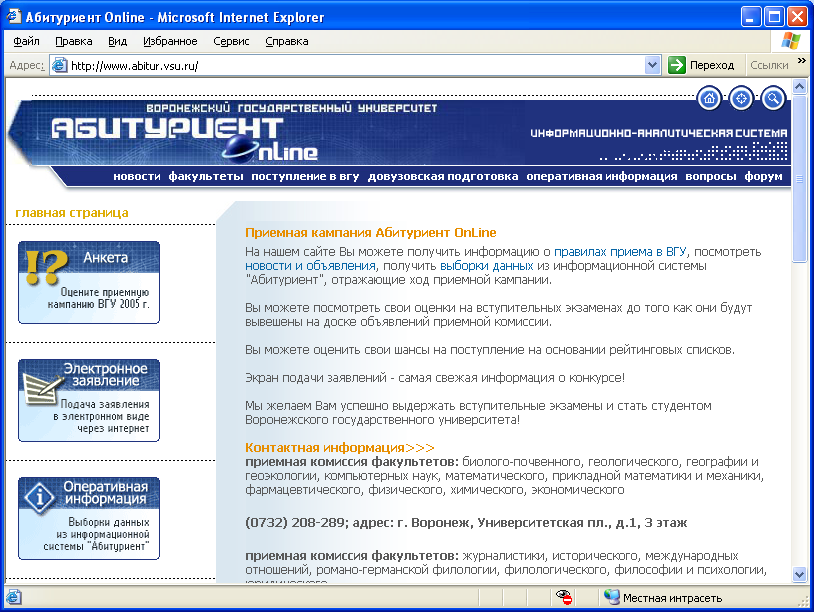Open the Правка menu
This screenshot has width=814, height=612.
coord(74,41)
